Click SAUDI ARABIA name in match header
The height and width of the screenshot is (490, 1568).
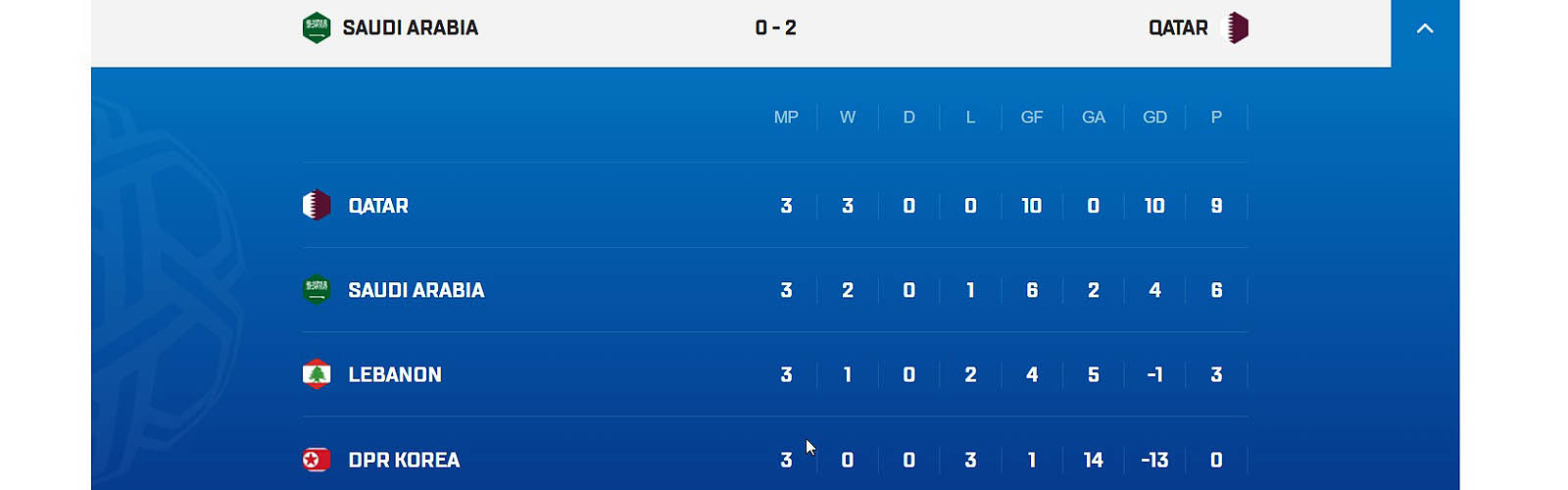tap(411, 27)
